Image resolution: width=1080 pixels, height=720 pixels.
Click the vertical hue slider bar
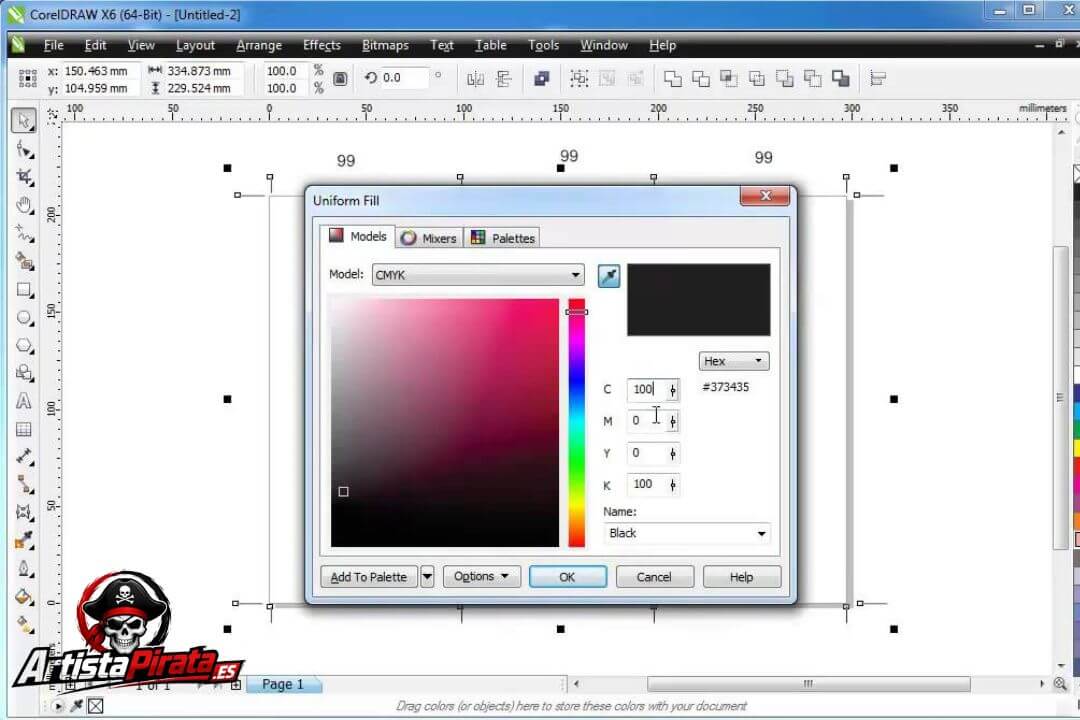pyautogui.click(x=577, y=422)
